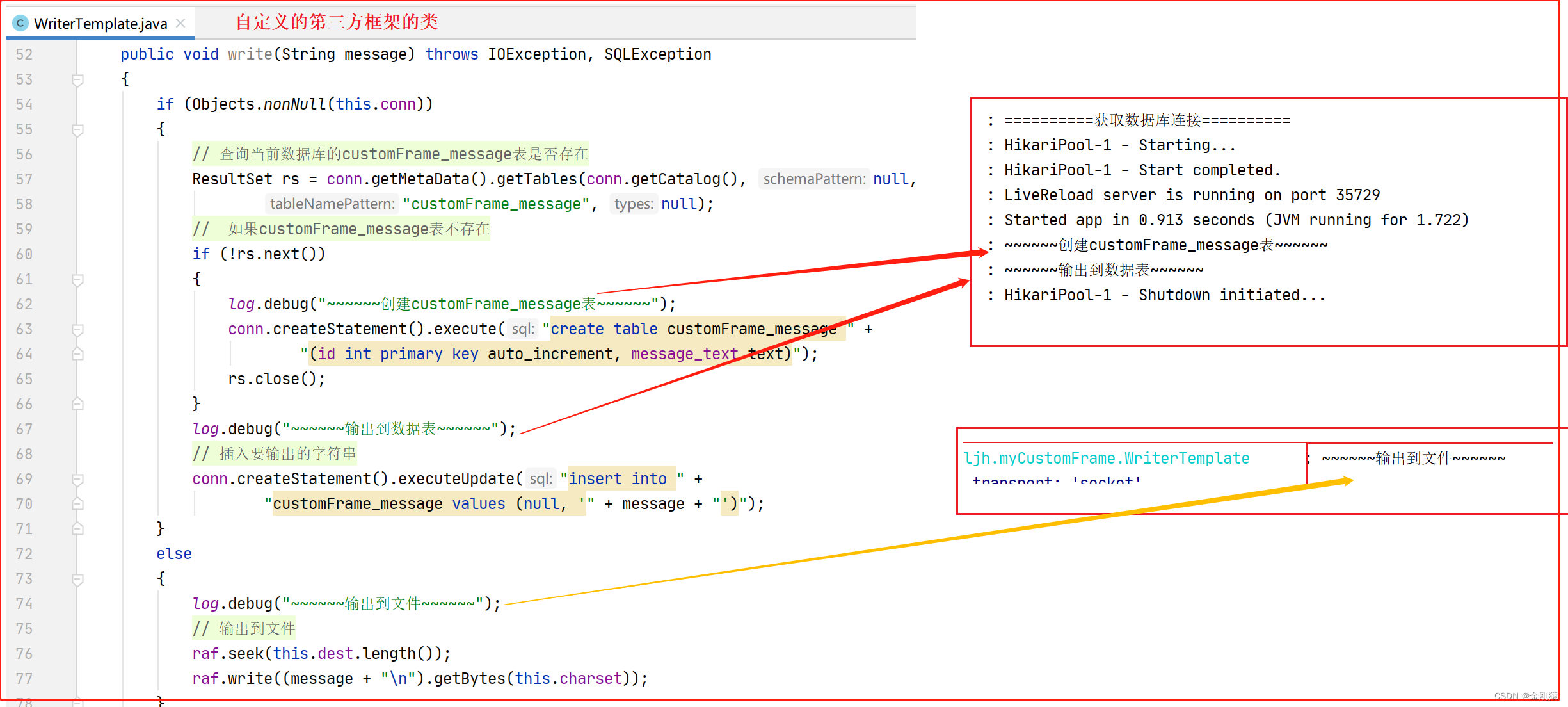Collapse code block at line 53
The width and height of the screenshot is (1568, 707).
coord(77,79)
